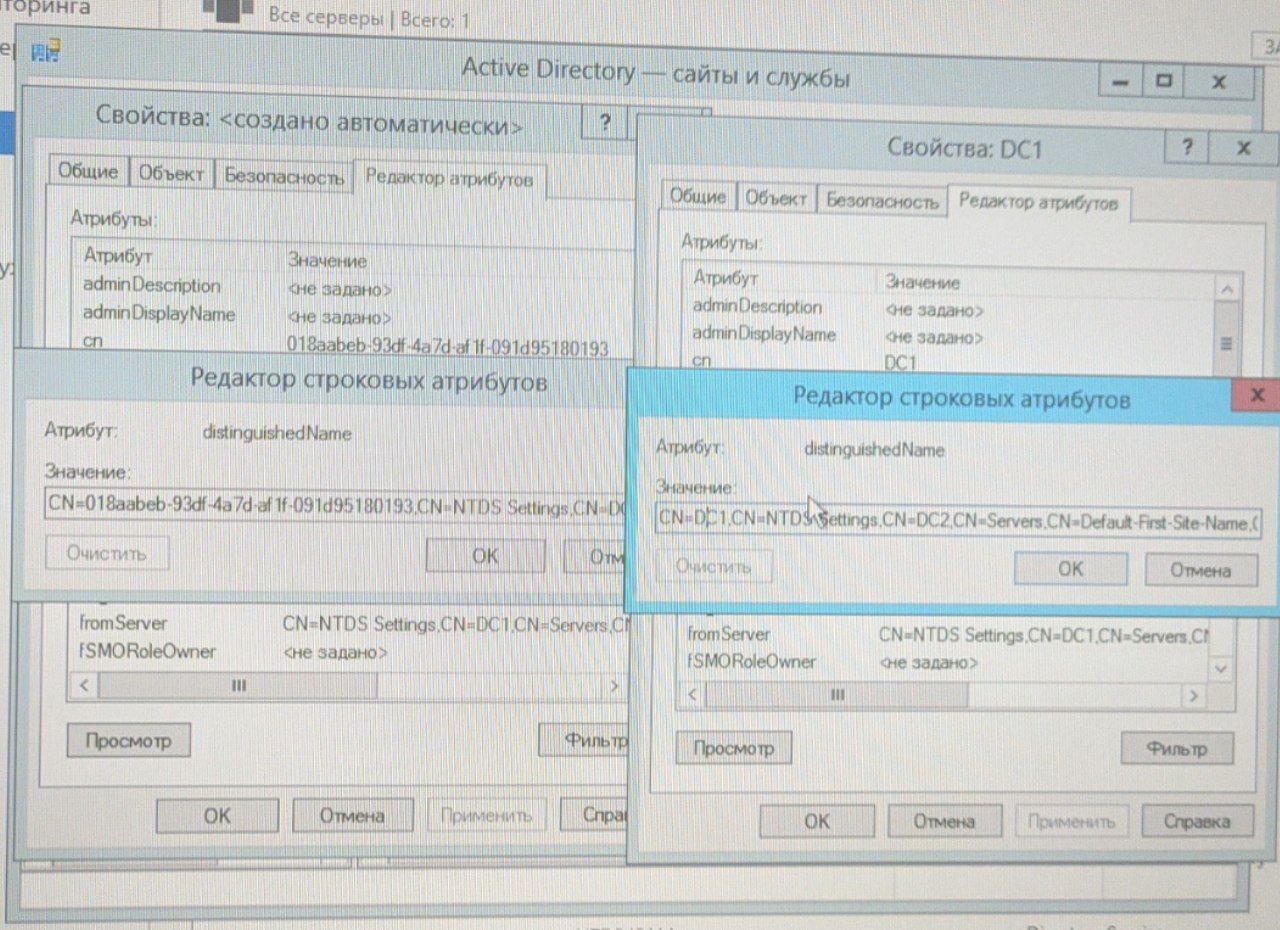
Task: Click Применить in the auto-created properties window
Action: [488, 816]
